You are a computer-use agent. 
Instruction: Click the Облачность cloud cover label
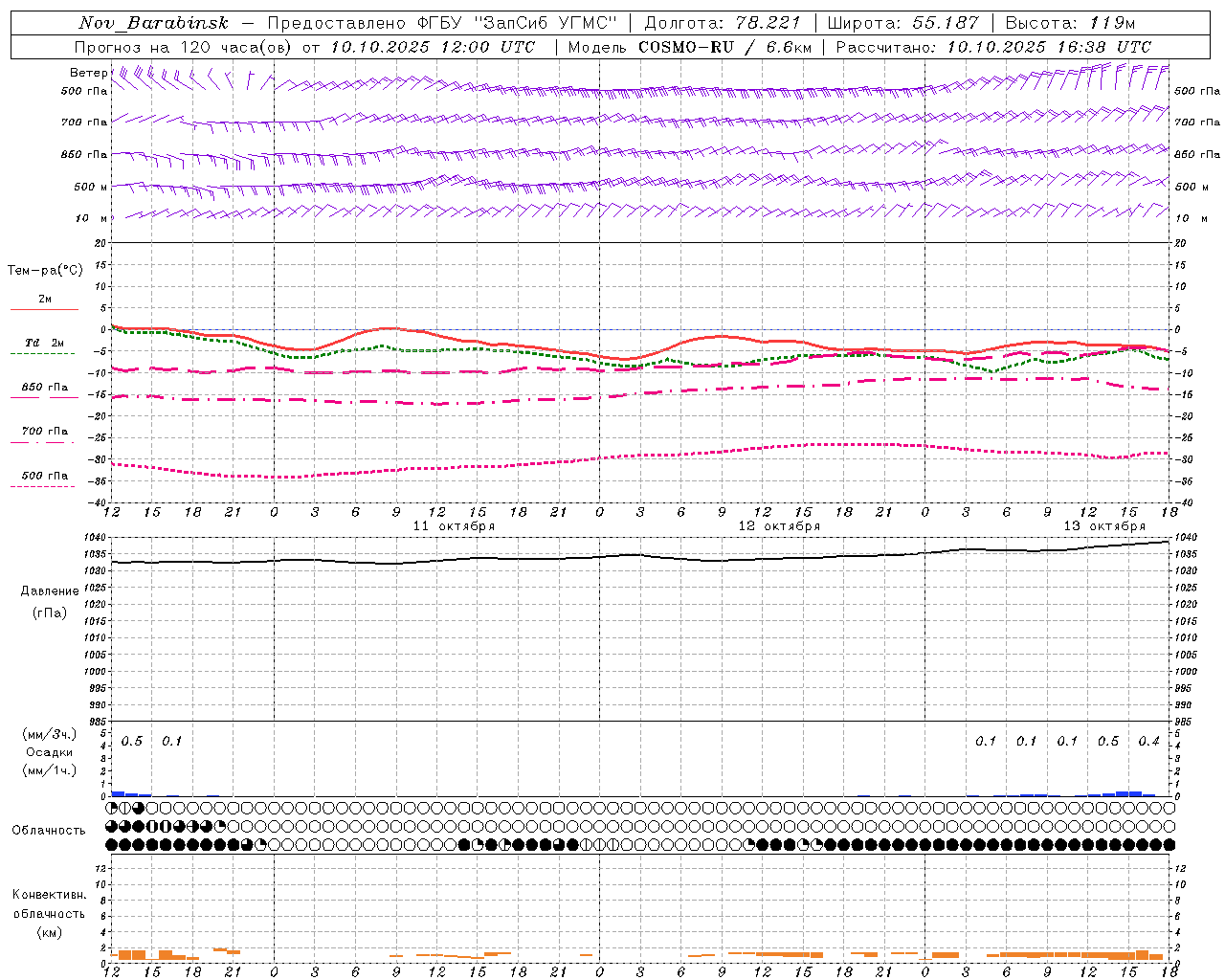[x=49, y=831]
